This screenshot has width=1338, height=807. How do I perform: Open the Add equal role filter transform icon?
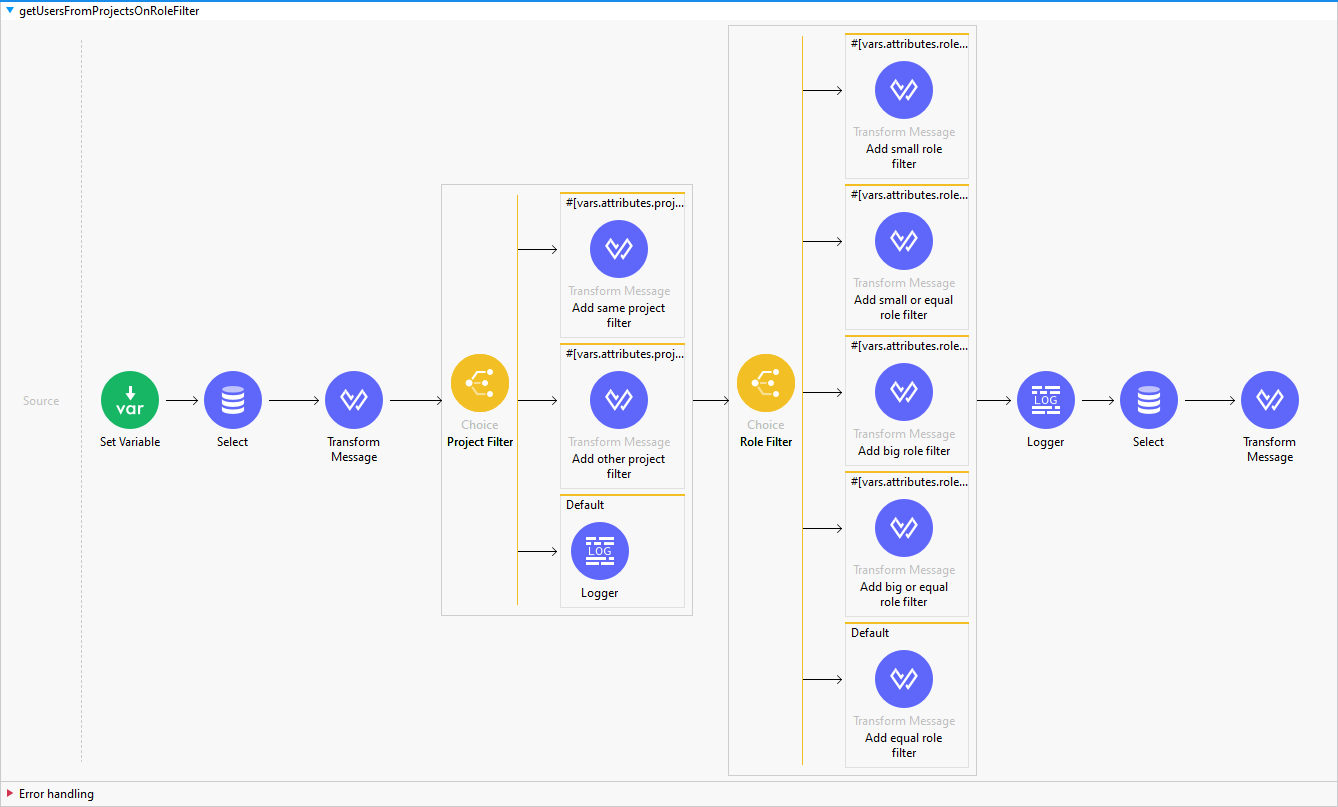point(904,679)
